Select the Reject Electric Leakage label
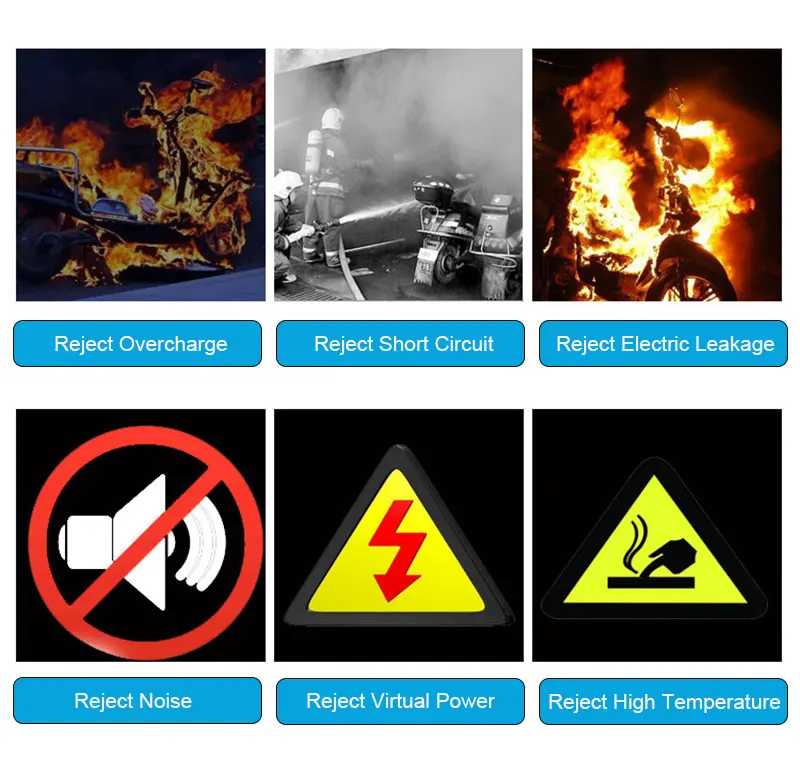The width and height of the screenshot is (800, 761). [x=663, y=343]
